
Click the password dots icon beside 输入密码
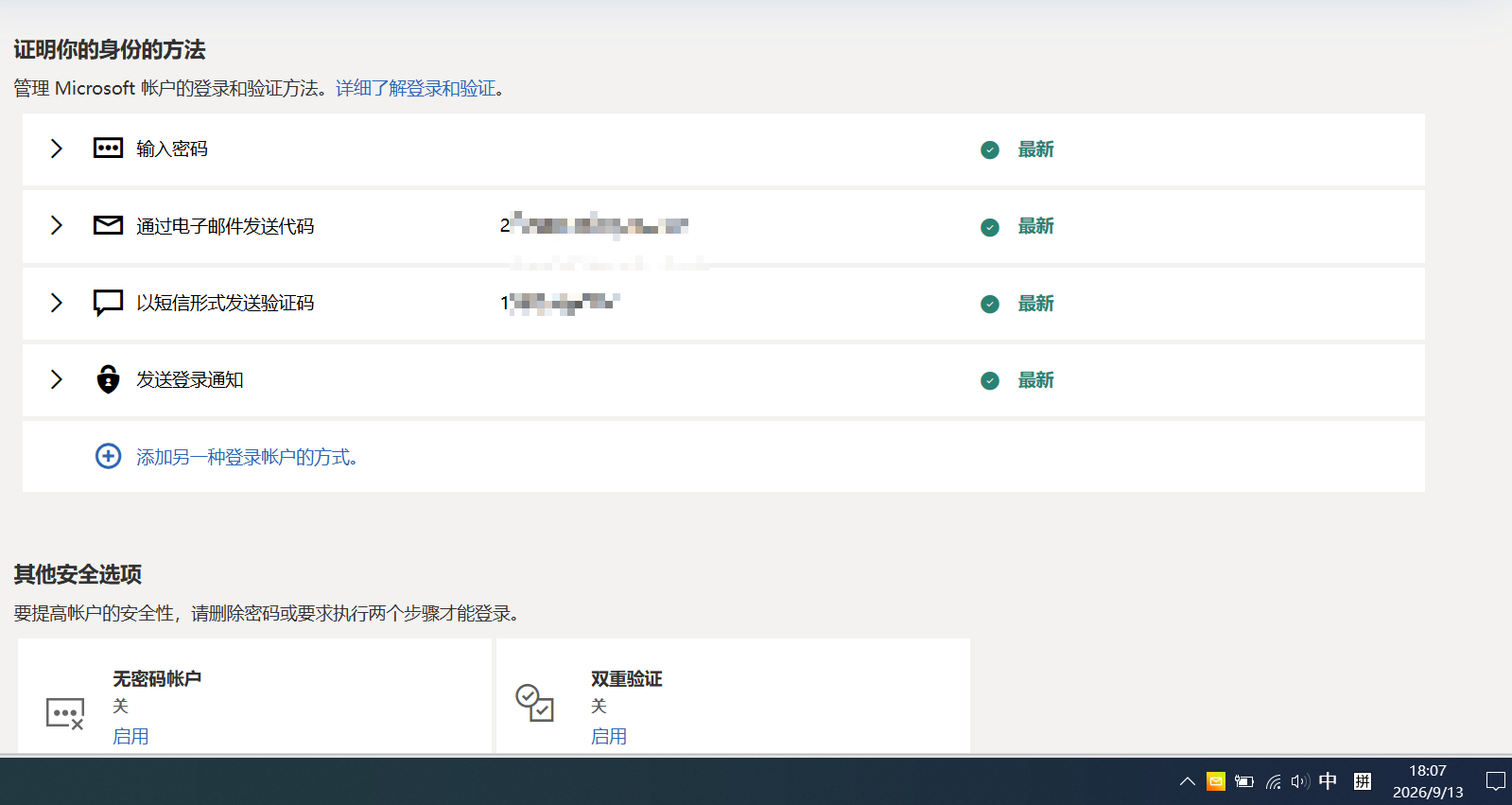pos(108,148)
